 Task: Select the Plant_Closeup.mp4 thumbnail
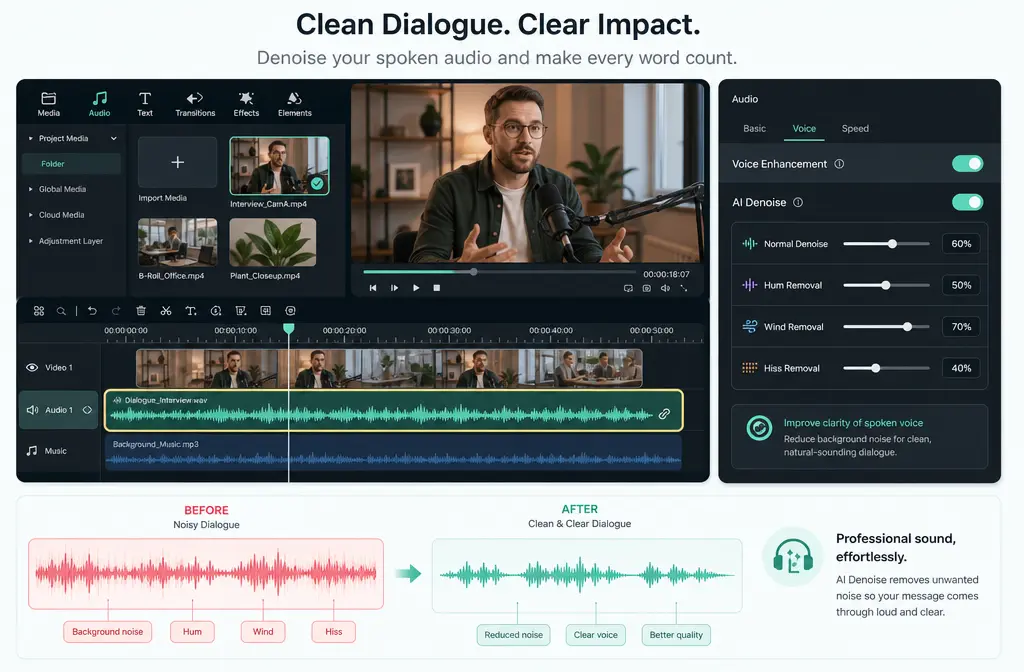coord(273,242)
